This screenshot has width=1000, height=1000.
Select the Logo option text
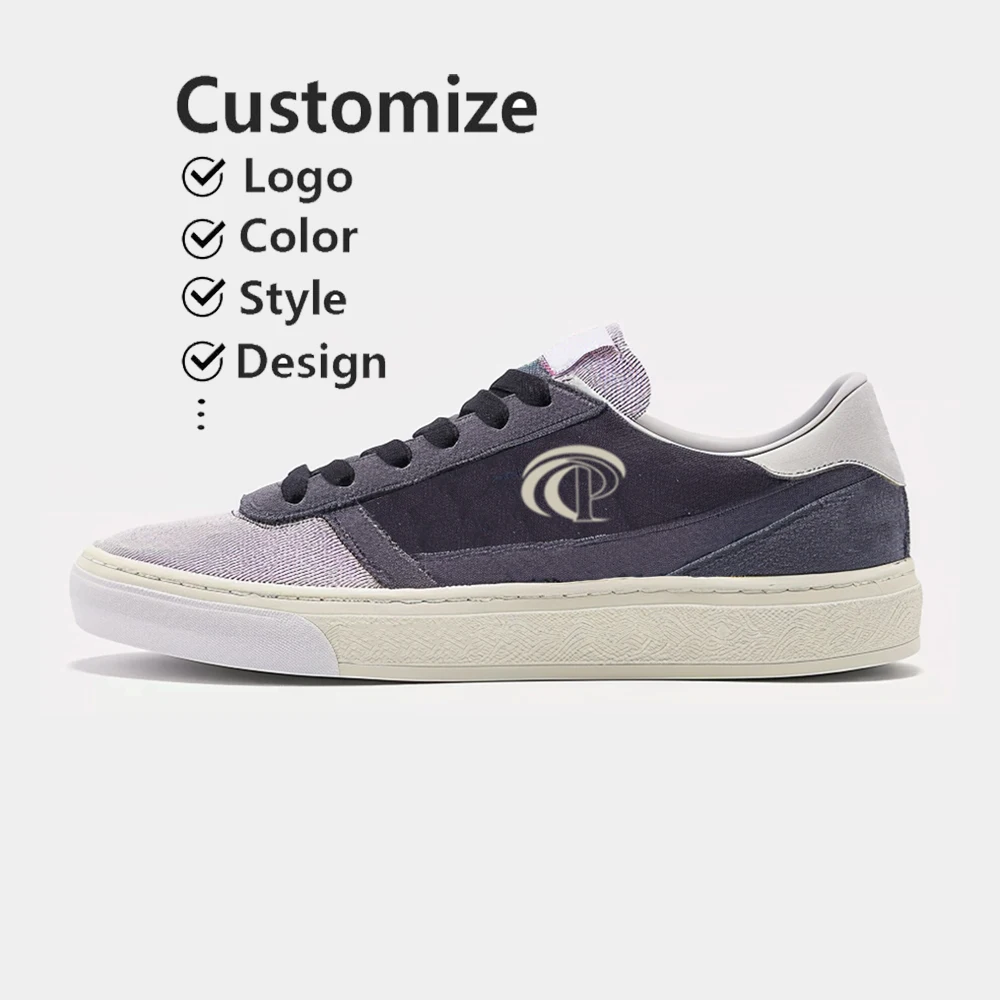click(x=298, y=178)
